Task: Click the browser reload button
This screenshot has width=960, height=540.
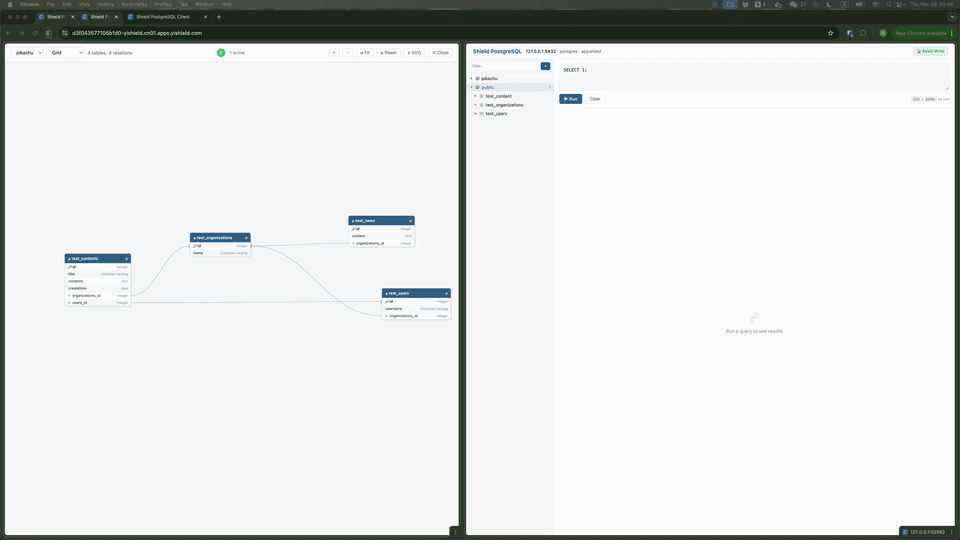Action: coord(35,33)
